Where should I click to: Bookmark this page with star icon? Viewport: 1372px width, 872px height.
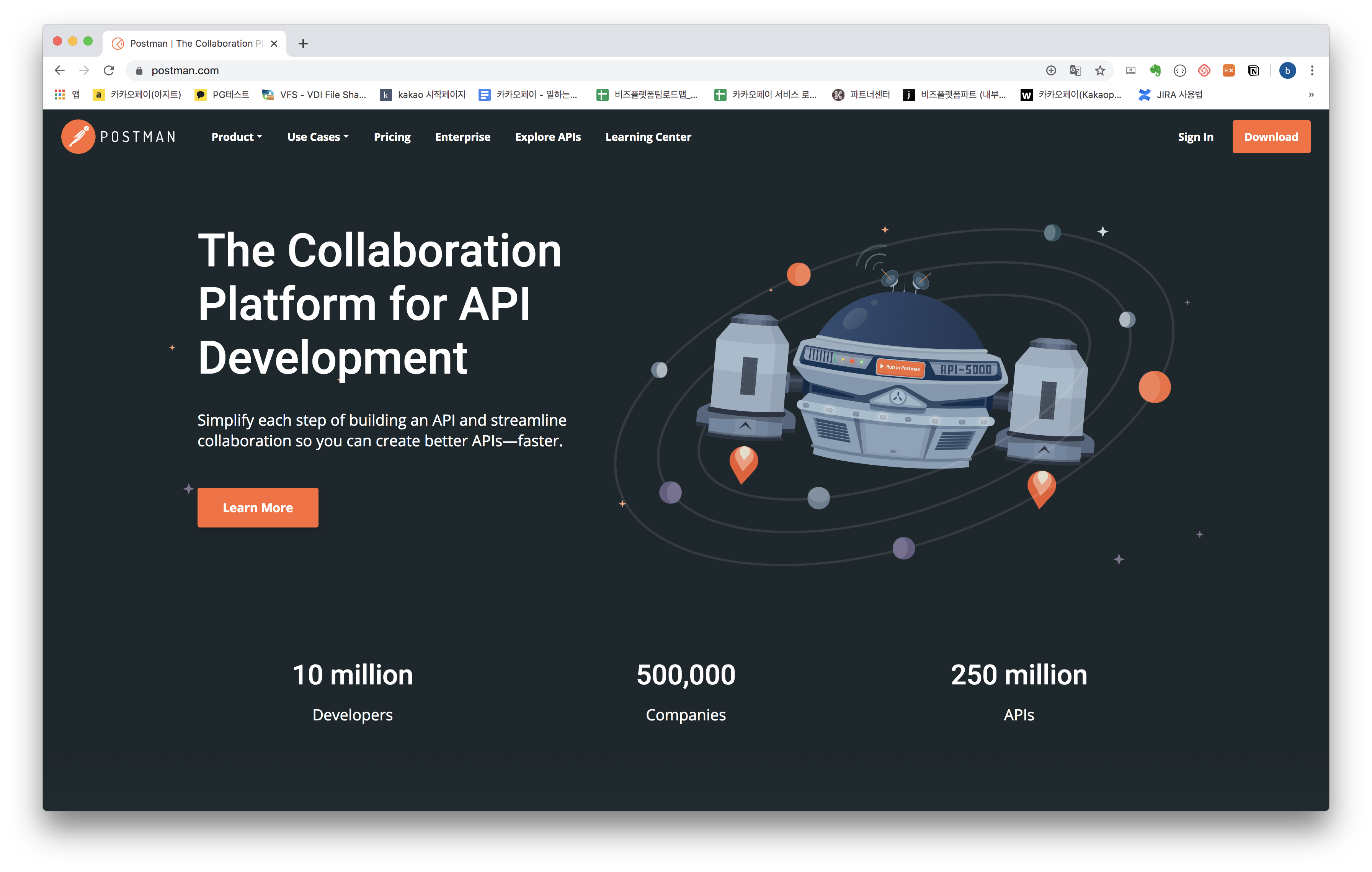(x=1100, y=71)
